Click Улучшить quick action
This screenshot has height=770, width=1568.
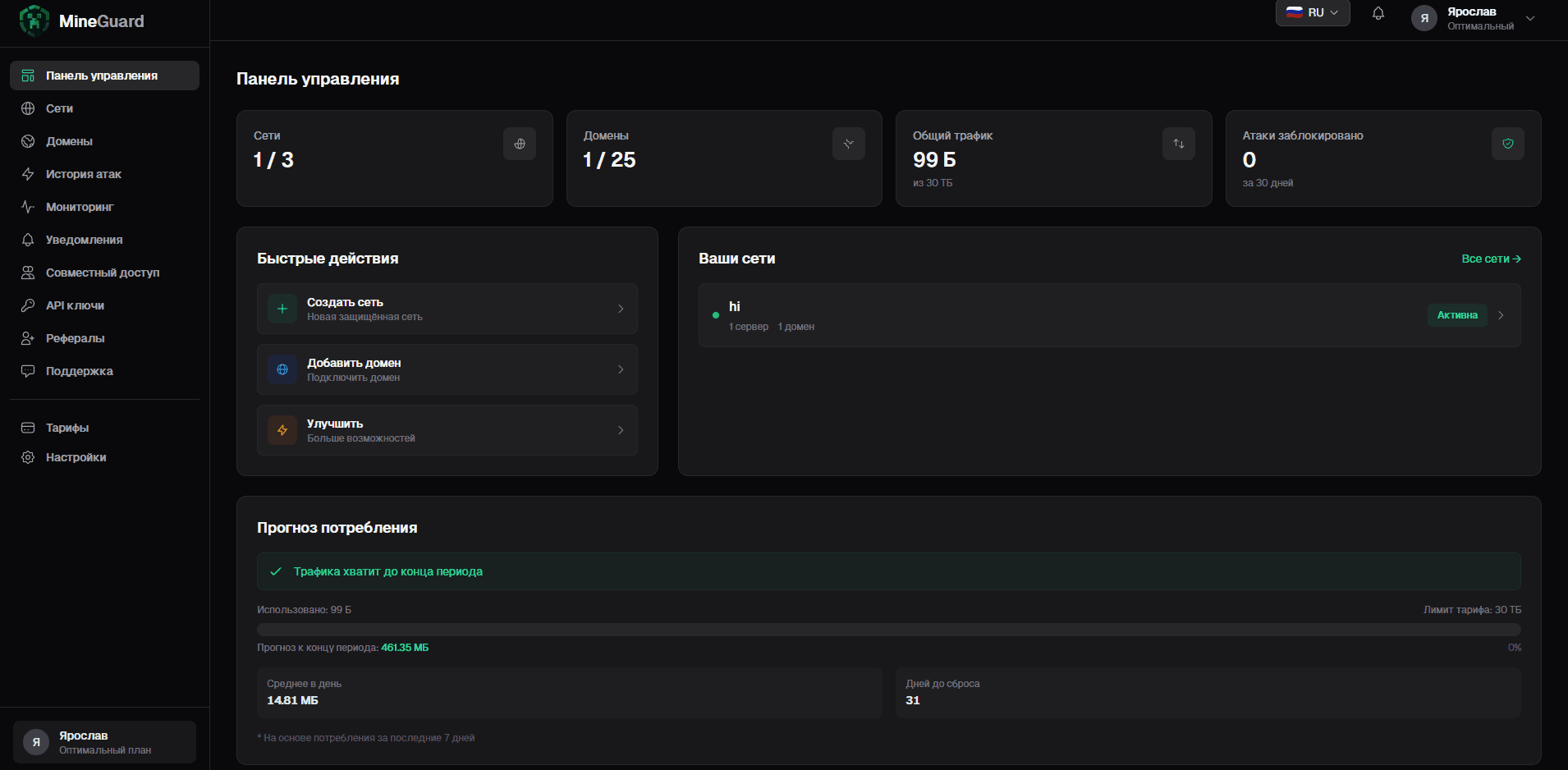pyautogui.click(x=447, y=430)
